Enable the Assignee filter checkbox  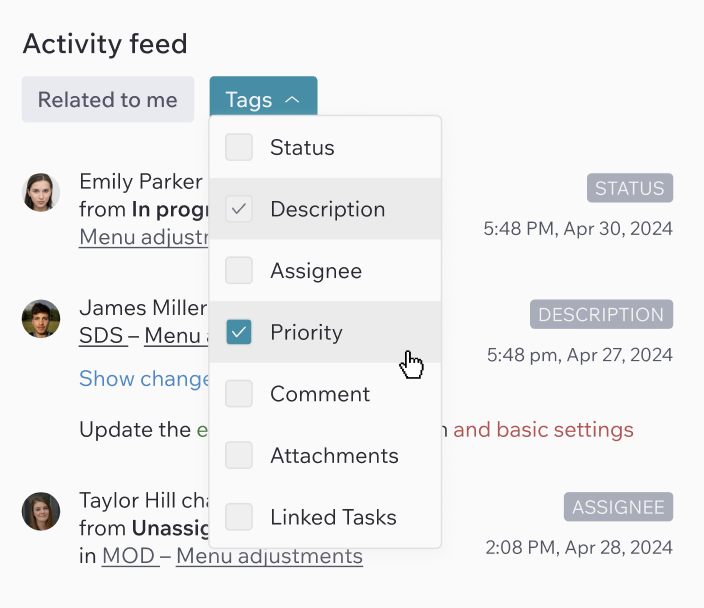[239, 270]
